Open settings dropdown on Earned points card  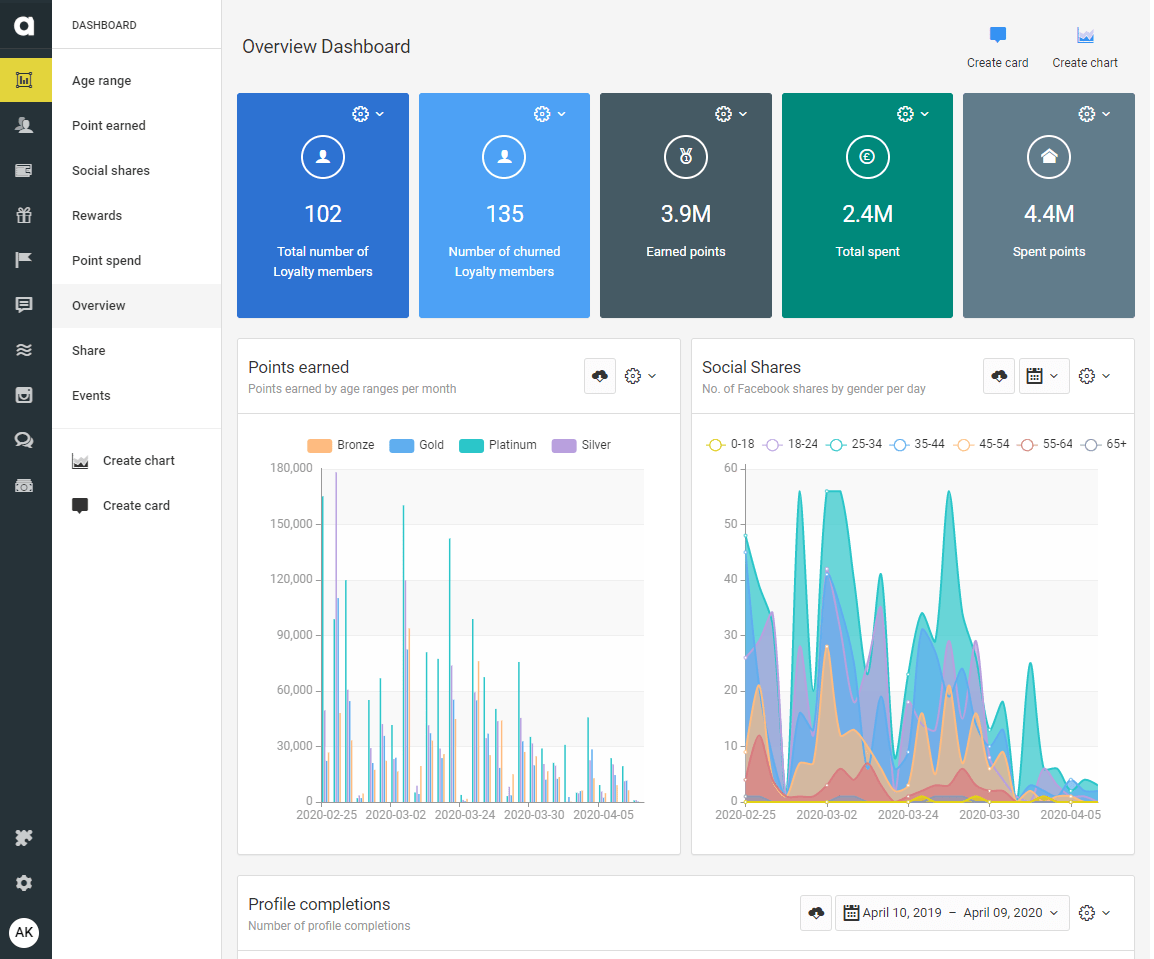click(x=732, y=114)
